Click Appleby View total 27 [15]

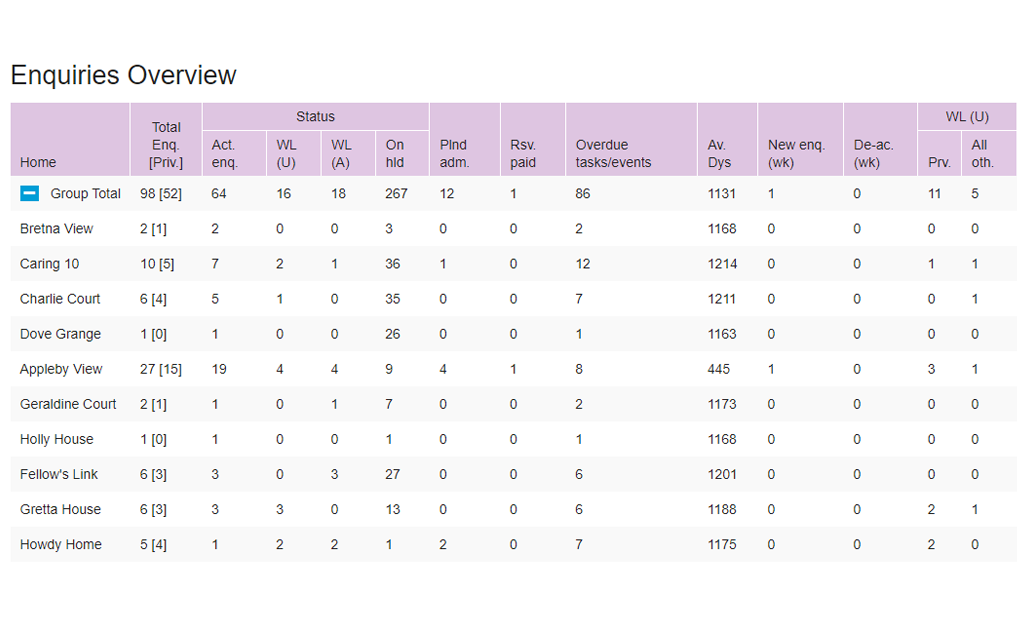point(161,369)
